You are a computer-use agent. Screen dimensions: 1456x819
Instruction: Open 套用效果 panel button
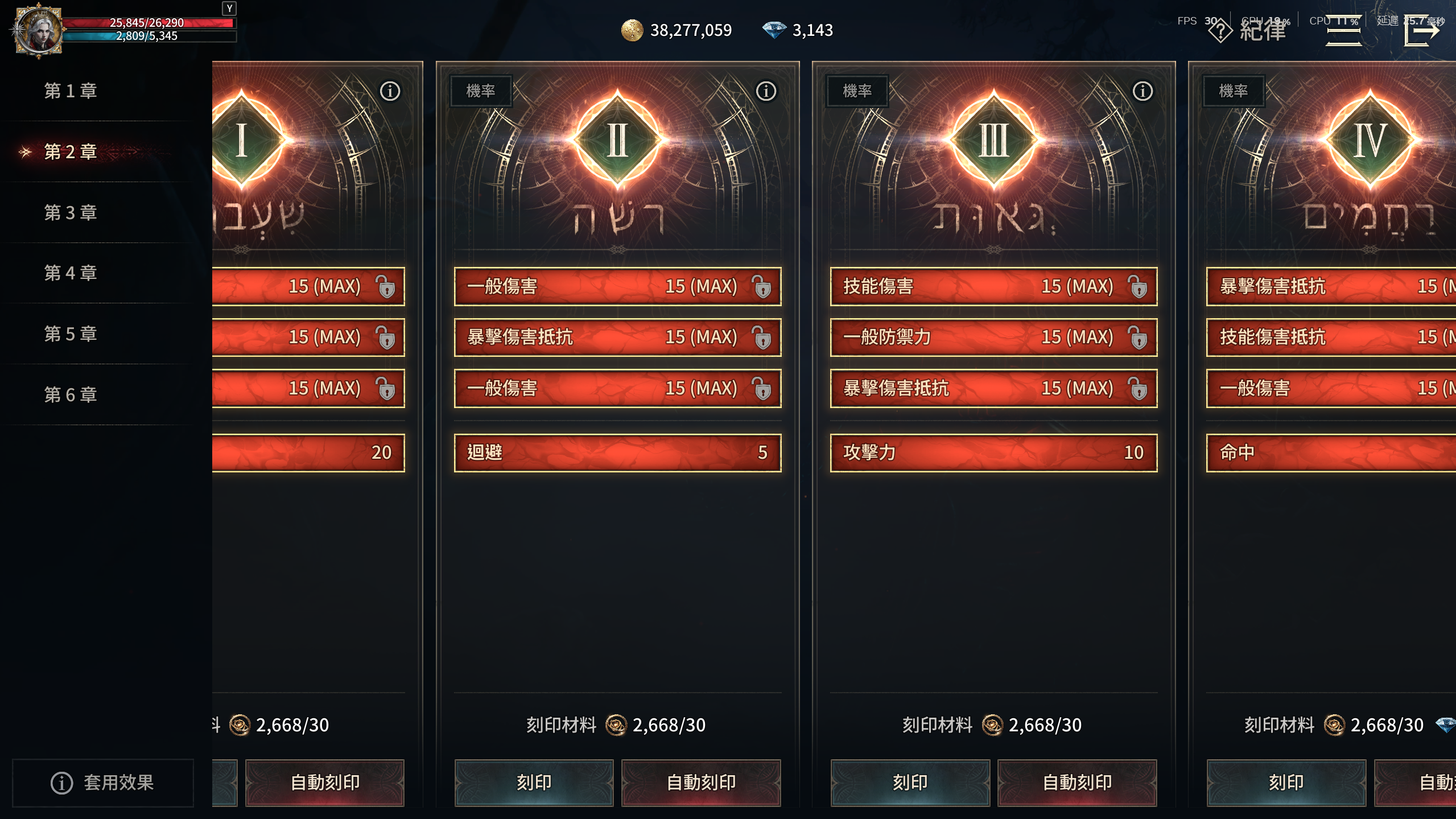[103, 783]
